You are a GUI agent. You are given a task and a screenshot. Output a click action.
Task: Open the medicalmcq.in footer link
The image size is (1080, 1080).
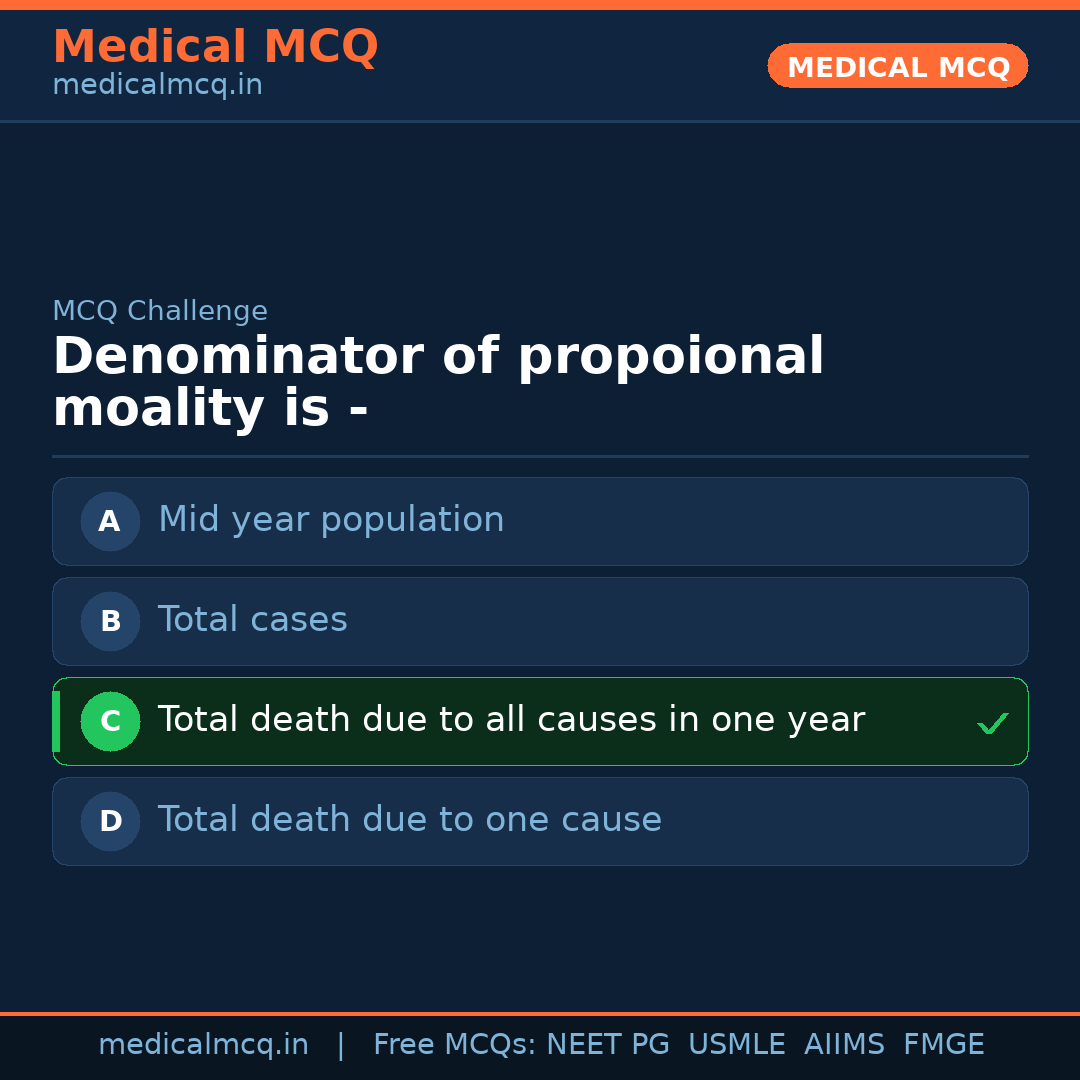pos(204,1043)
